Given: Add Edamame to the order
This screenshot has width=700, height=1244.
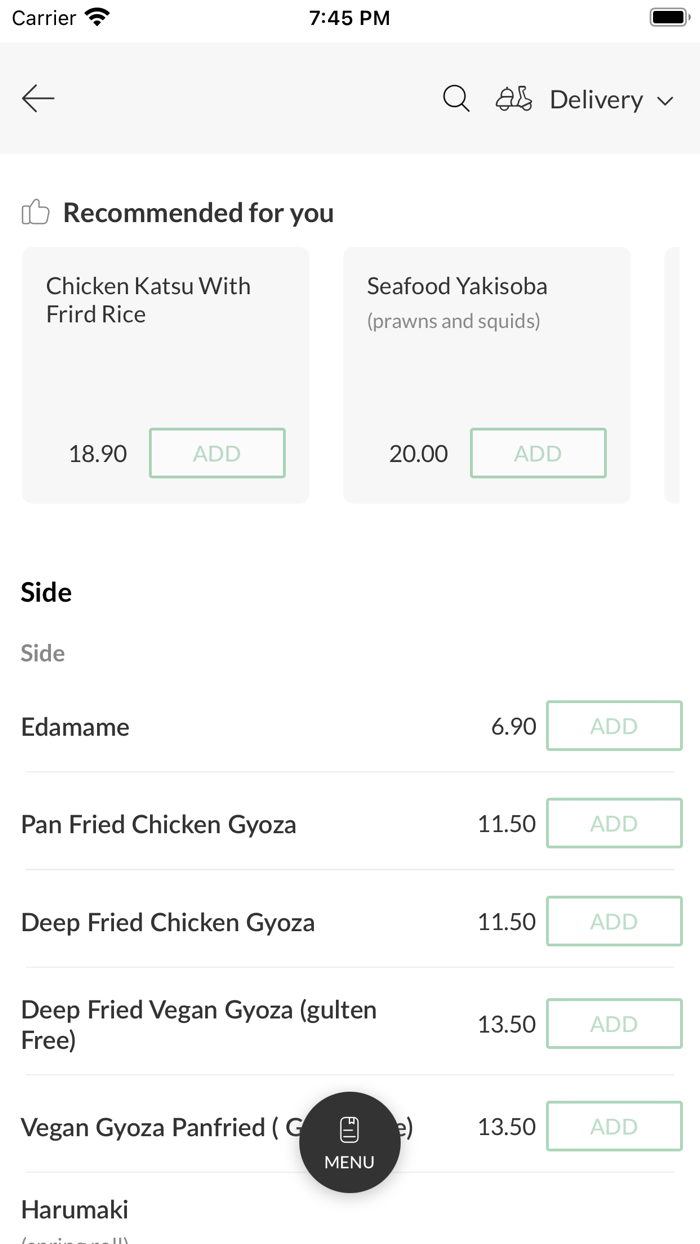Looking at the screenshot, I should tap(614, 726).
